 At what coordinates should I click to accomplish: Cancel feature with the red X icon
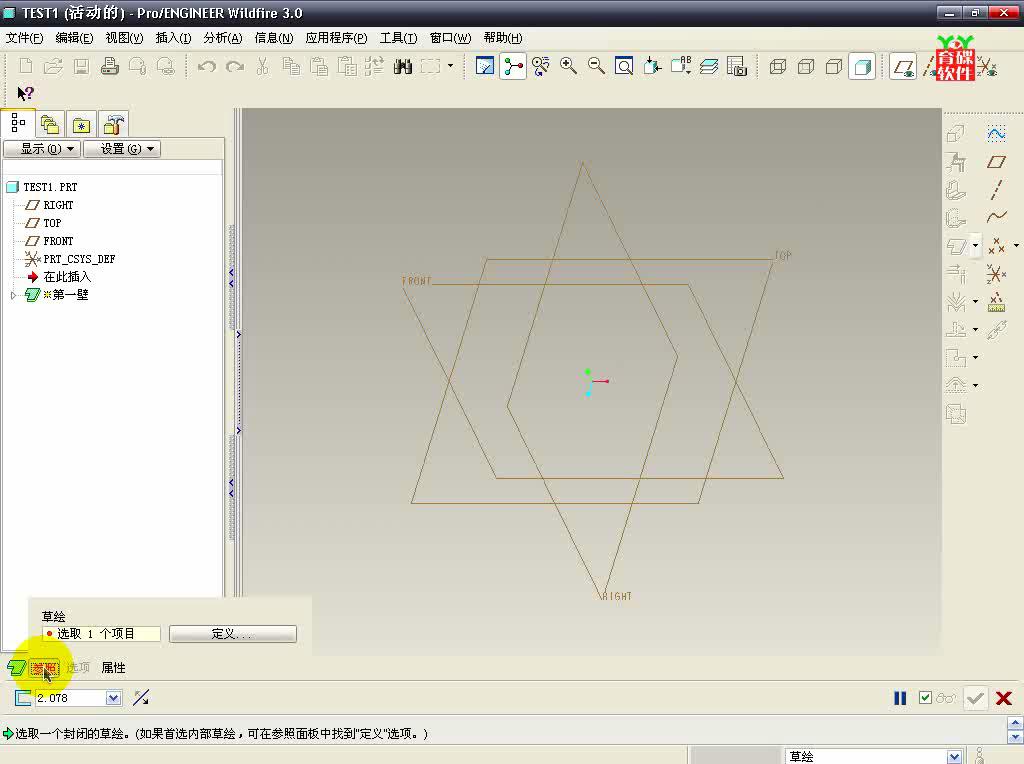(1004, 698)
